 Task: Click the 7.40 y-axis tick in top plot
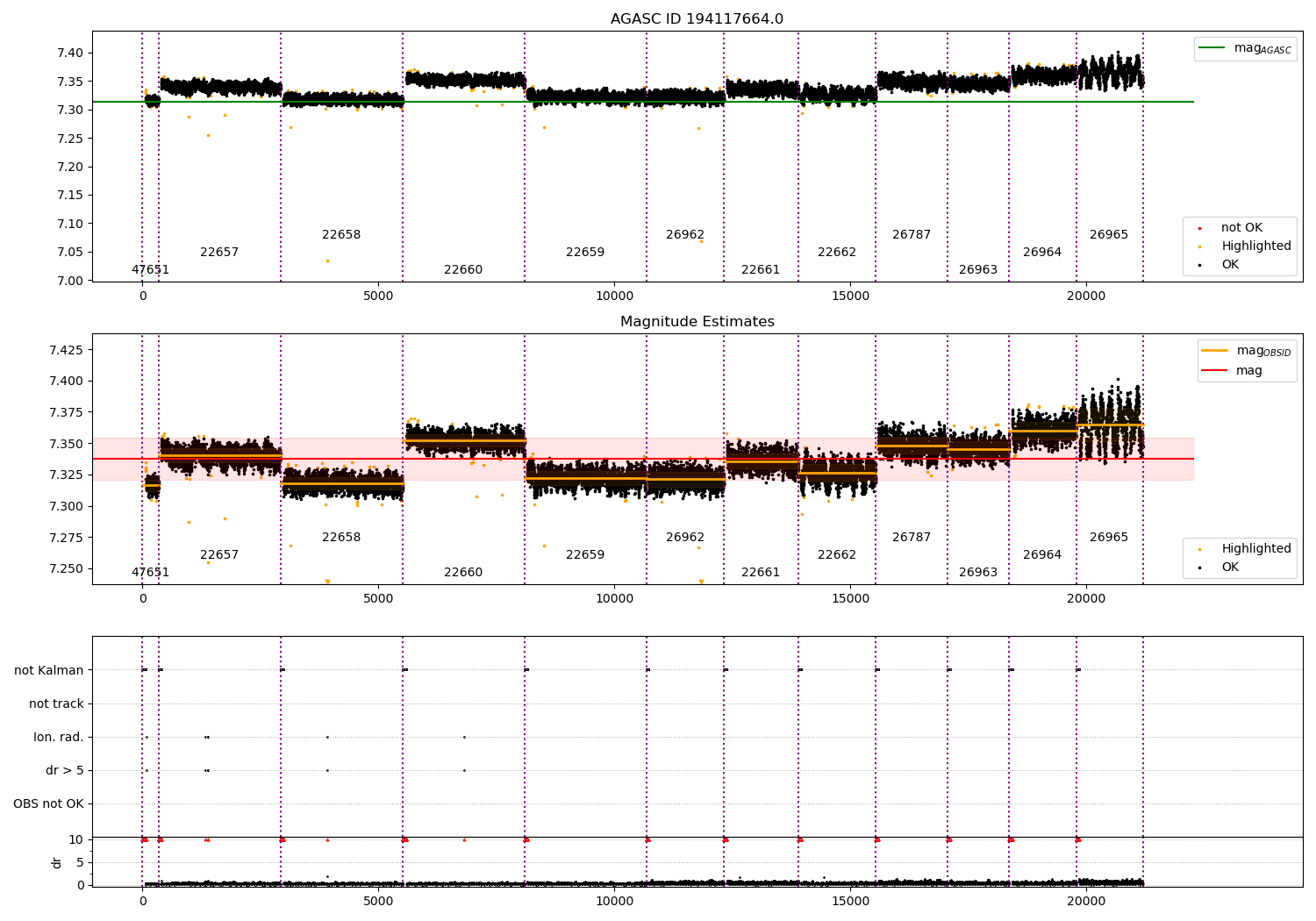click(71, 54)
